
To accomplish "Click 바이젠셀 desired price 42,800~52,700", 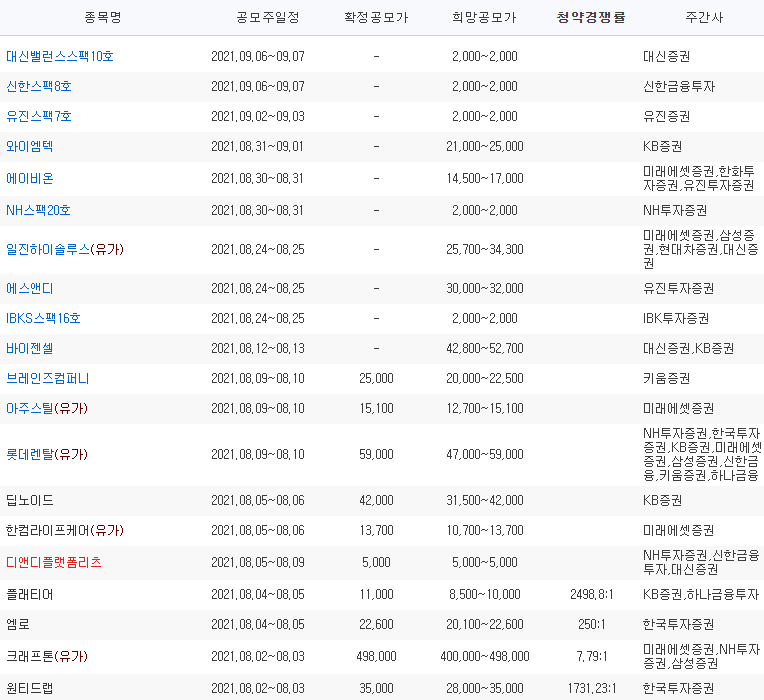I will (x=485, y=349).
